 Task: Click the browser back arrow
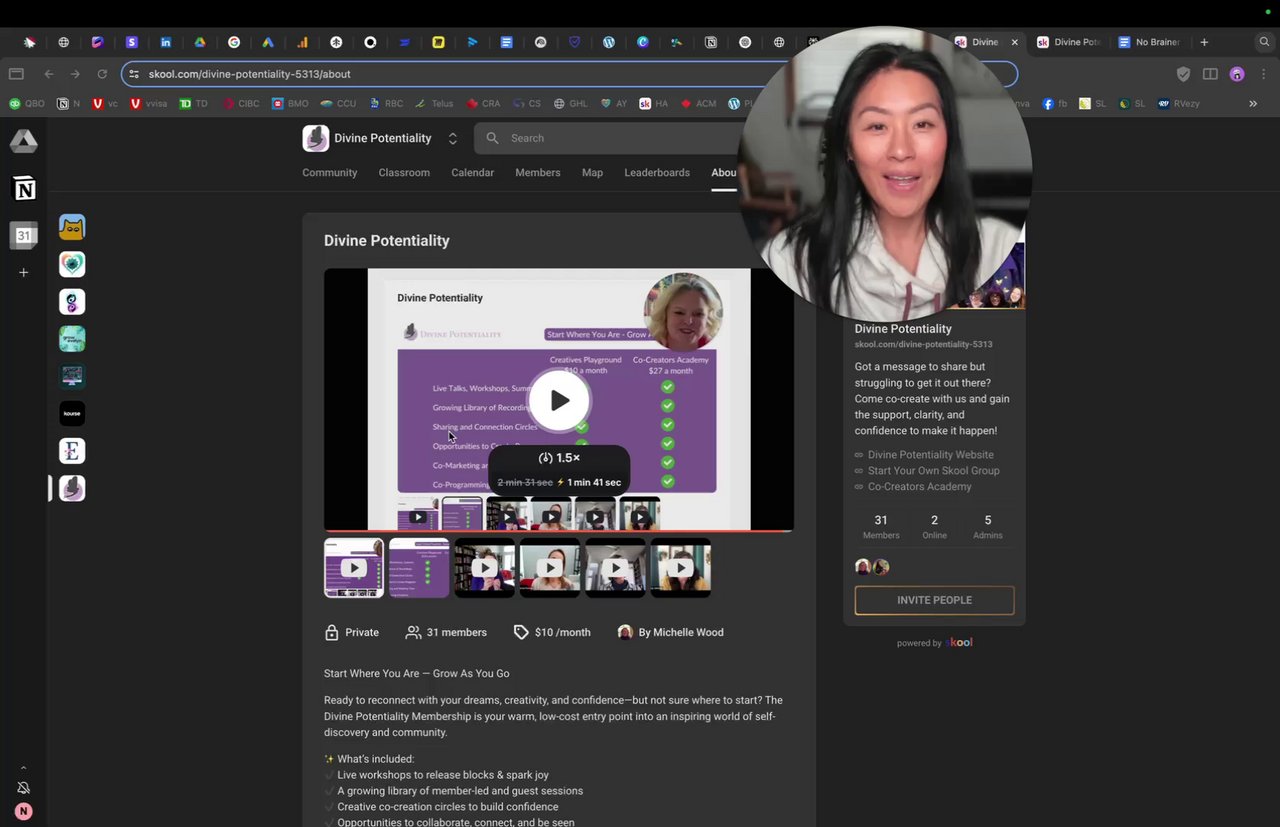49,74
